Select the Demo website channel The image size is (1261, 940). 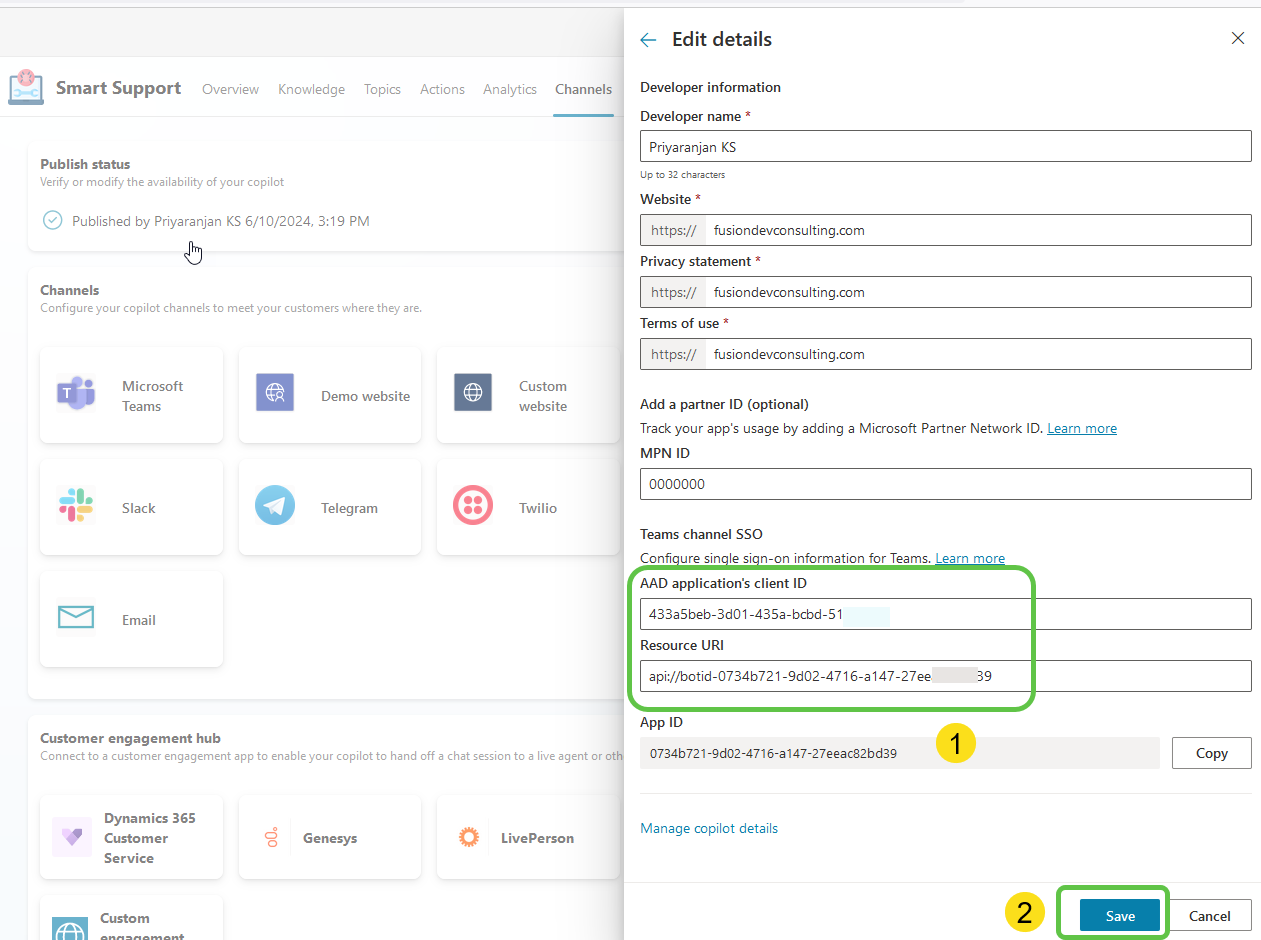coord(330,395)
